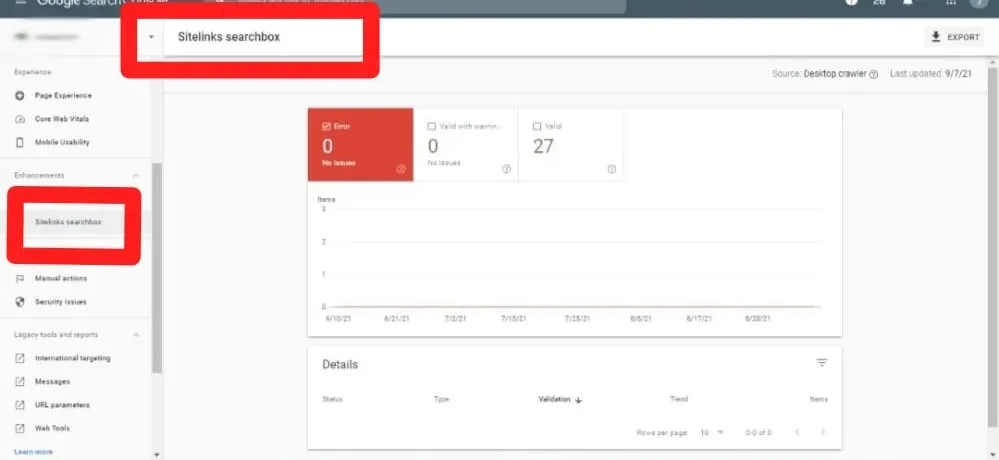Collapse the Enhancements section chevron
The image size is (999, 460).
coord(136,176)
